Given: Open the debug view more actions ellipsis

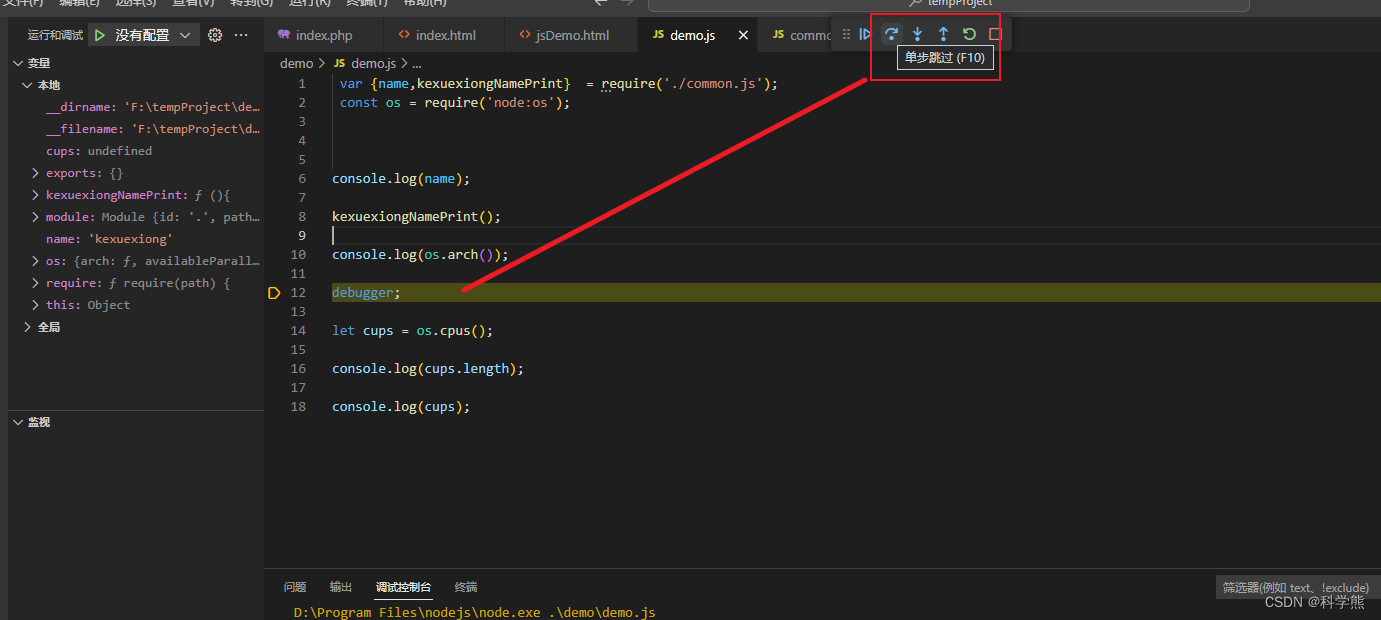Looking at the screenshot, I should (241, 35).
